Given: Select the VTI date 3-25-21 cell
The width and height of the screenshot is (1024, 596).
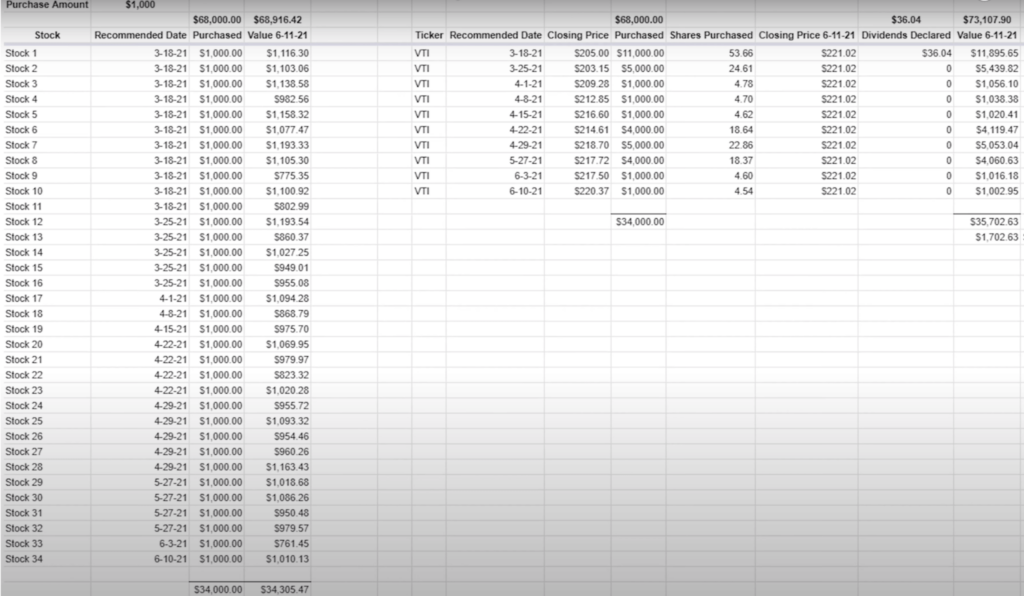Looking at the screenshot, I should [x=525, y=69].
